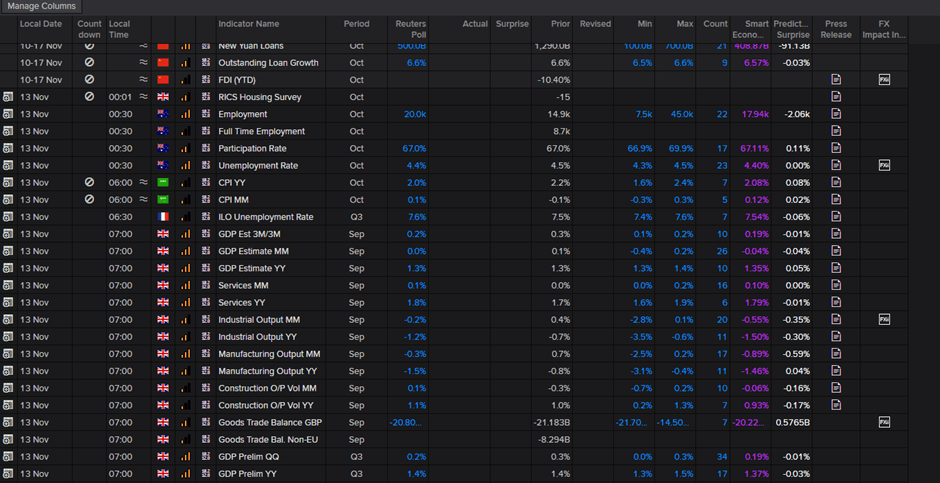
Task: Click calendar icon for GDP Prelim YY row
Action: 8,473
